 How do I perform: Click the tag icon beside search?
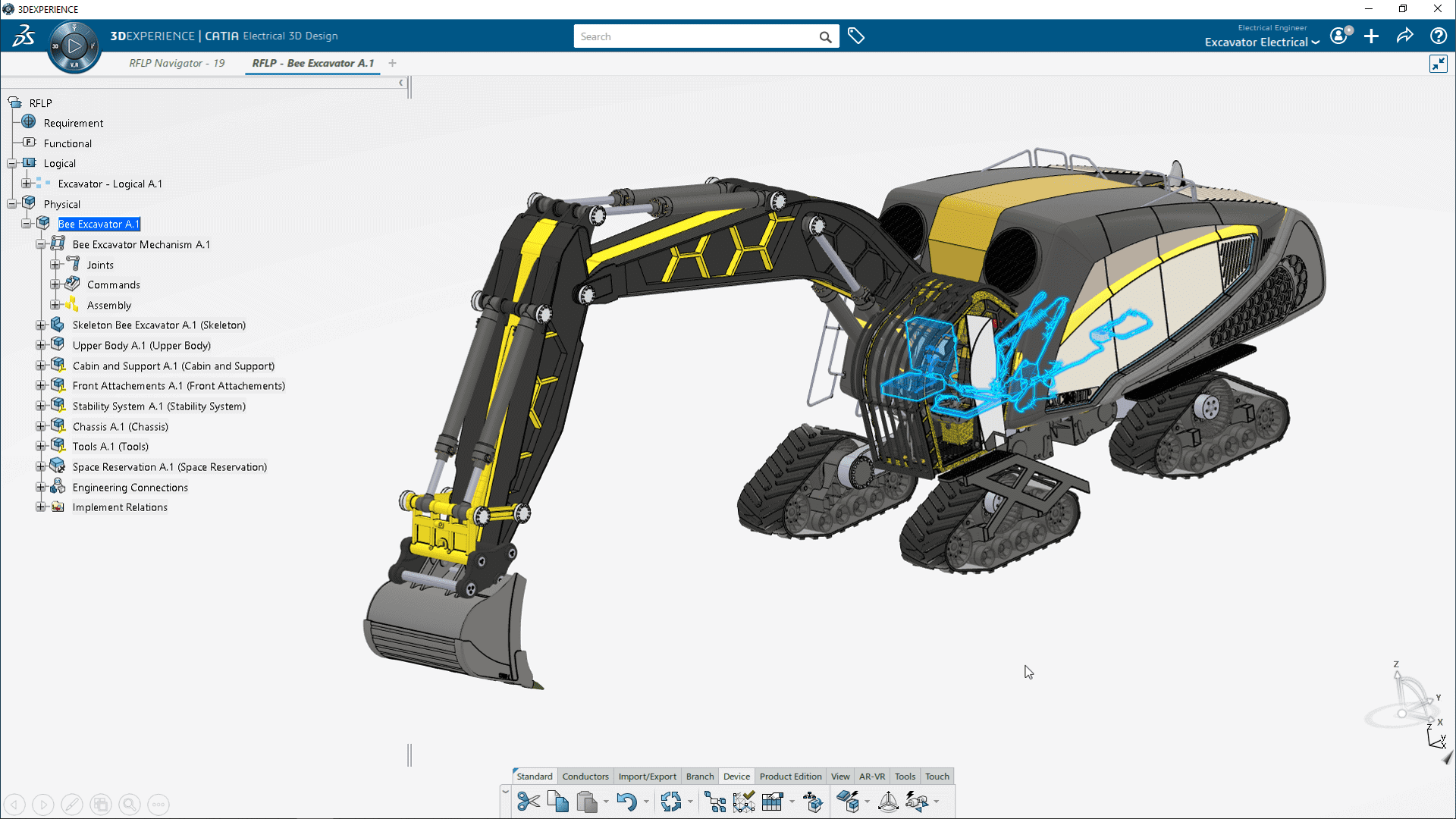click(x=856, y=36)
